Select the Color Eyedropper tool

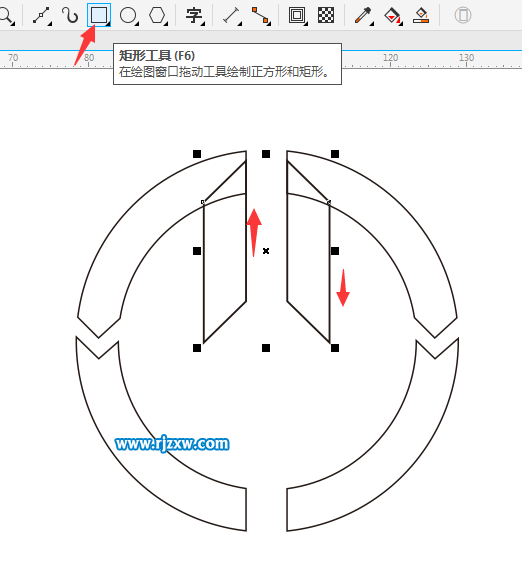click(363, 16)
